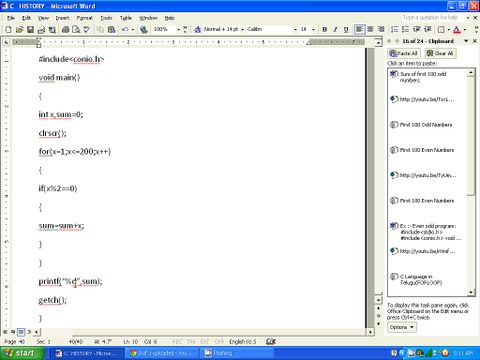Click the Insert Hyperlink globe icon
Viewport: 480px width, 360px height.
(x=144, y=30)
